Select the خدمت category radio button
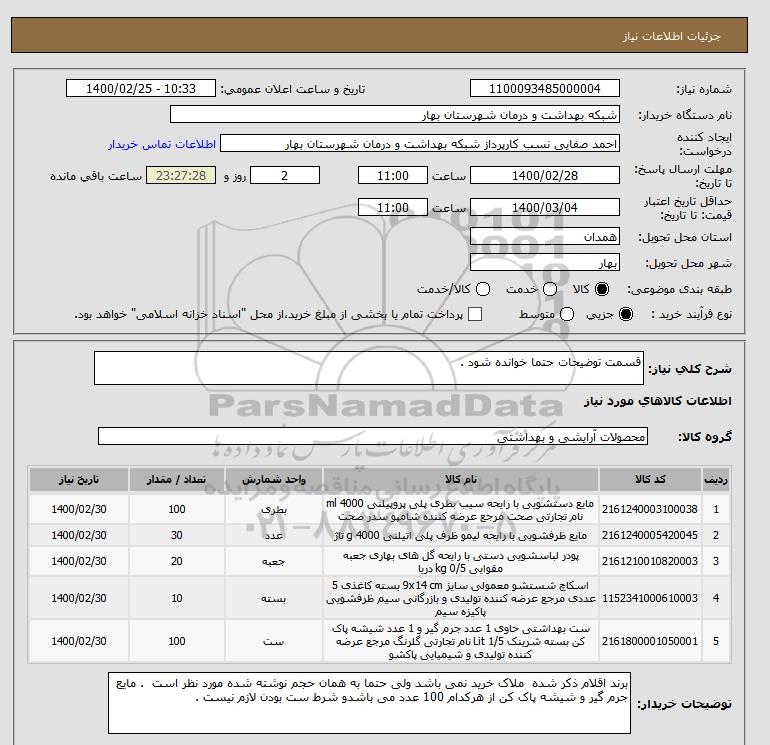 [550, 289]
